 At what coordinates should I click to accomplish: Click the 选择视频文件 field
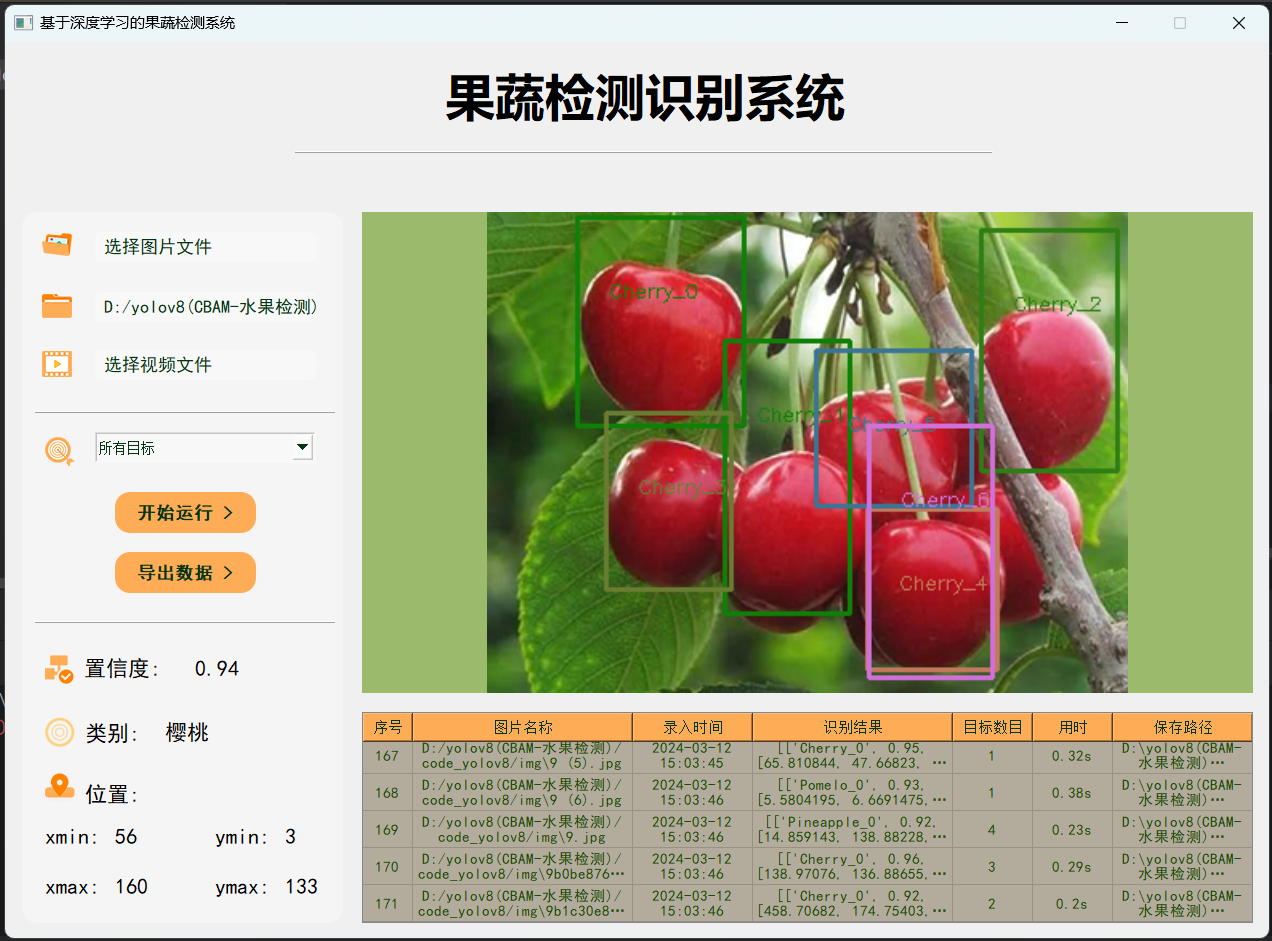point(205,364)
